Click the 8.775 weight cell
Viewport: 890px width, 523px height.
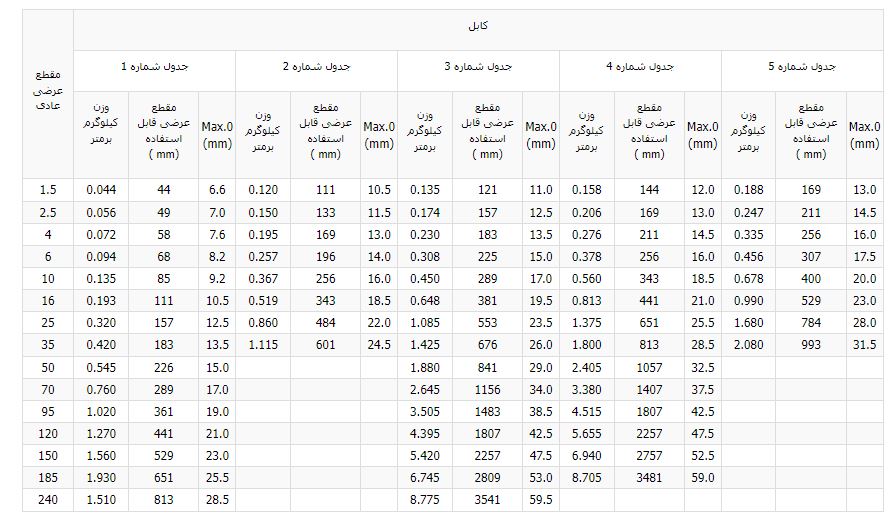point(425,500)
